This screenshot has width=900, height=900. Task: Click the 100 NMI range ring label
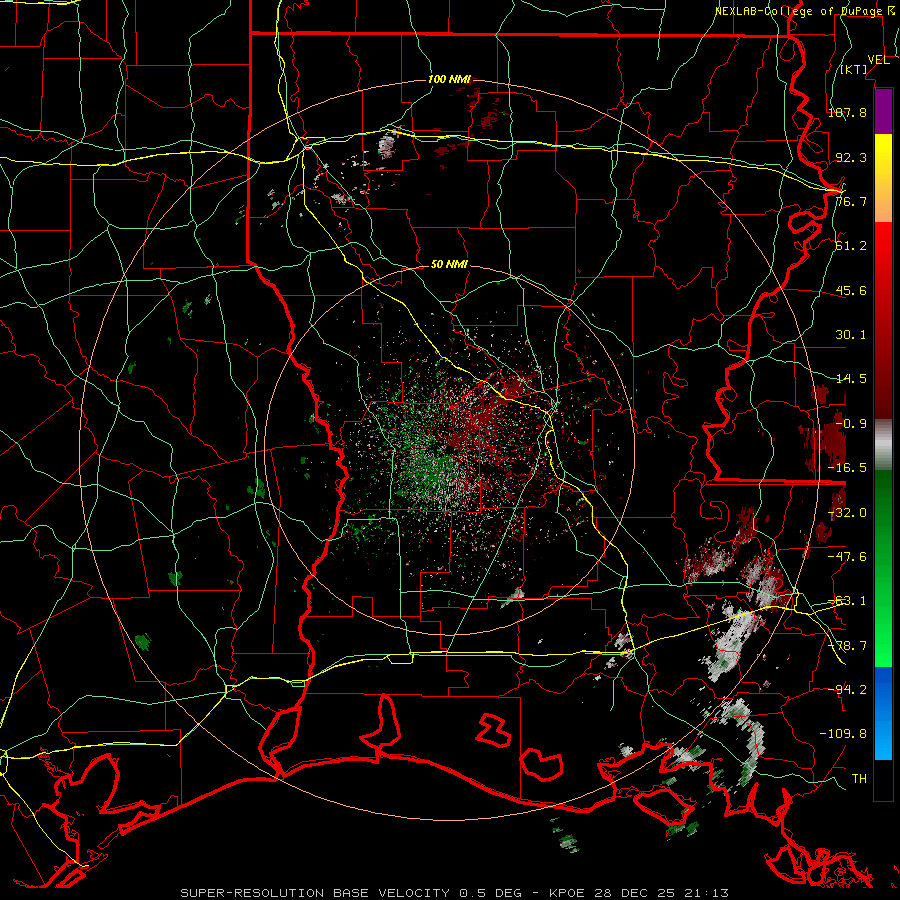449,79
